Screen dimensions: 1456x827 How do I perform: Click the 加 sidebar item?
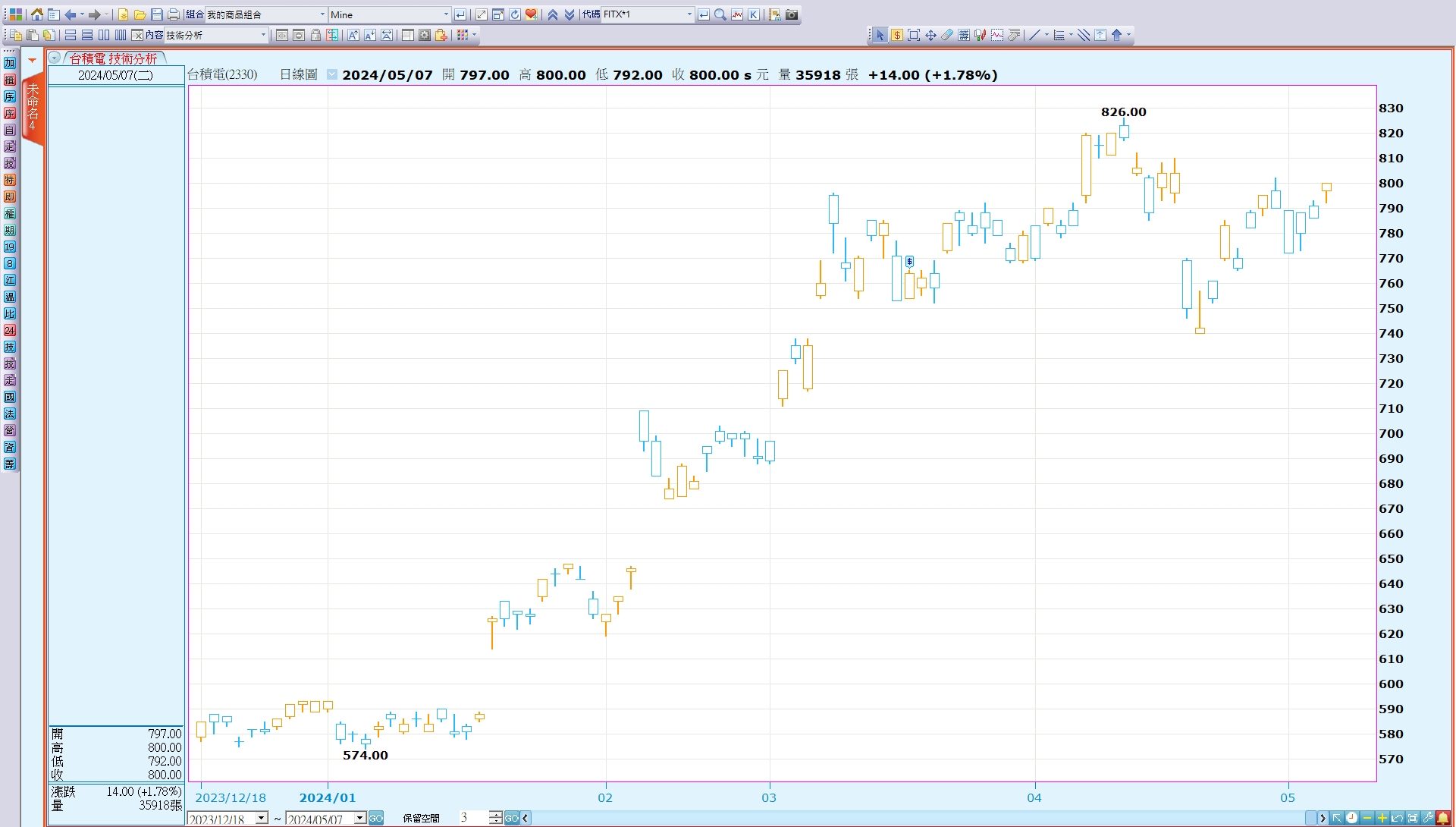(x=10, y=63)
